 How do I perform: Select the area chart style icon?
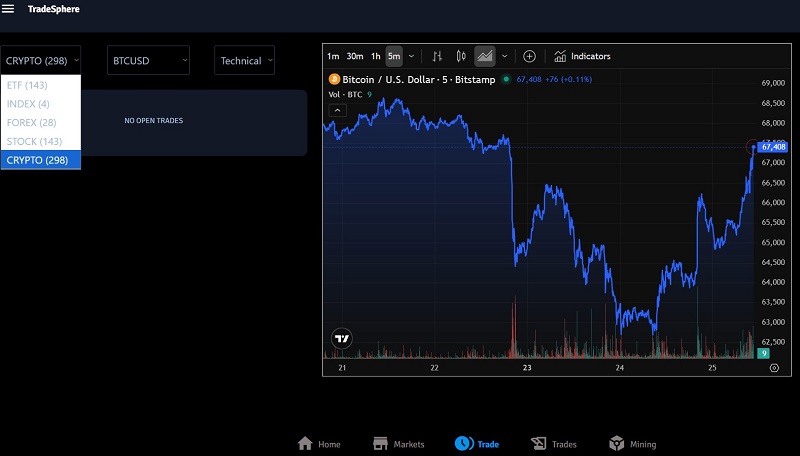[x=484, y=57]
